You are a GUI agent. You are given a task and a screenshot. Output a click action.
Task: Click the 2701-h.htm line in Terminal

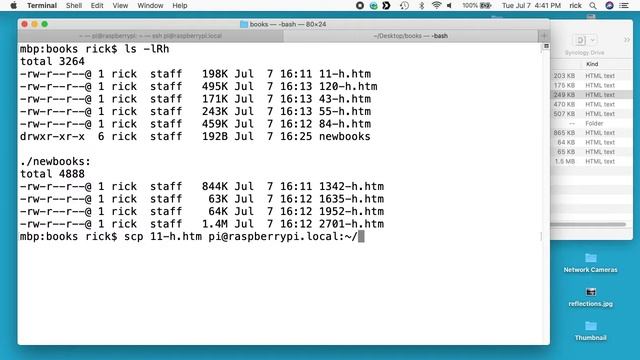[x=202, y=224]
